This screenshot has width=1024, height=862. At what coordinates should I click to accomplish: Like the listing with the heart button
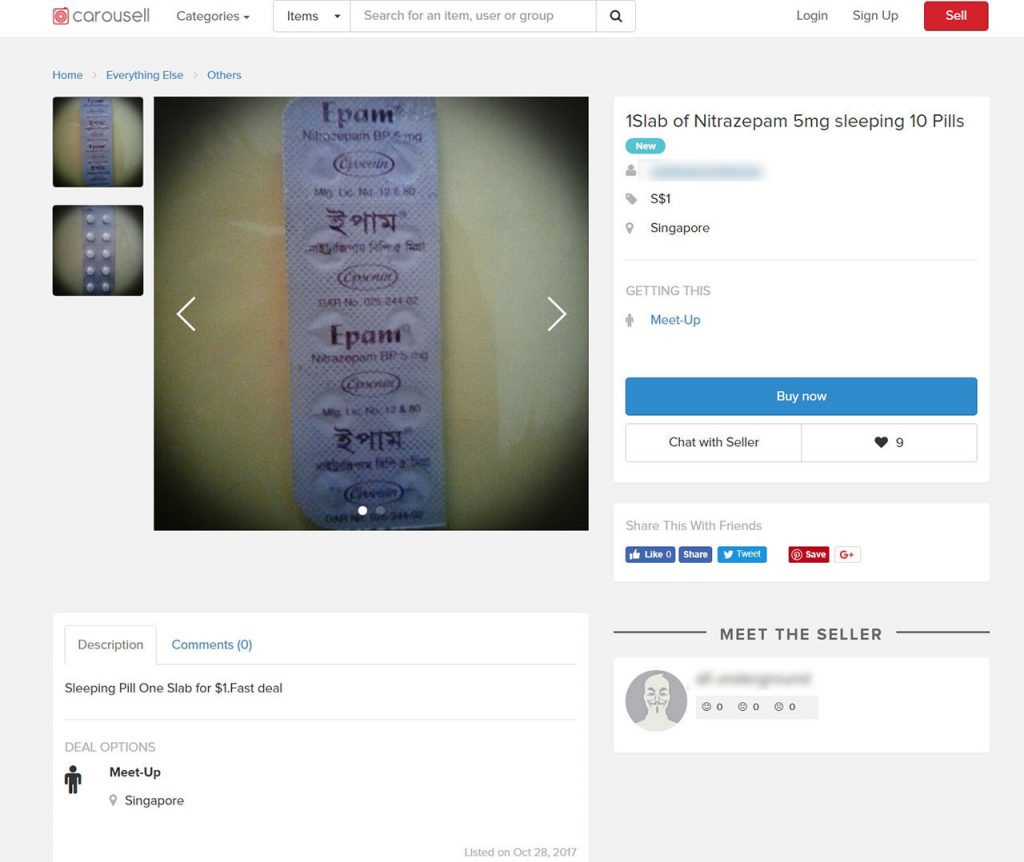889,443
